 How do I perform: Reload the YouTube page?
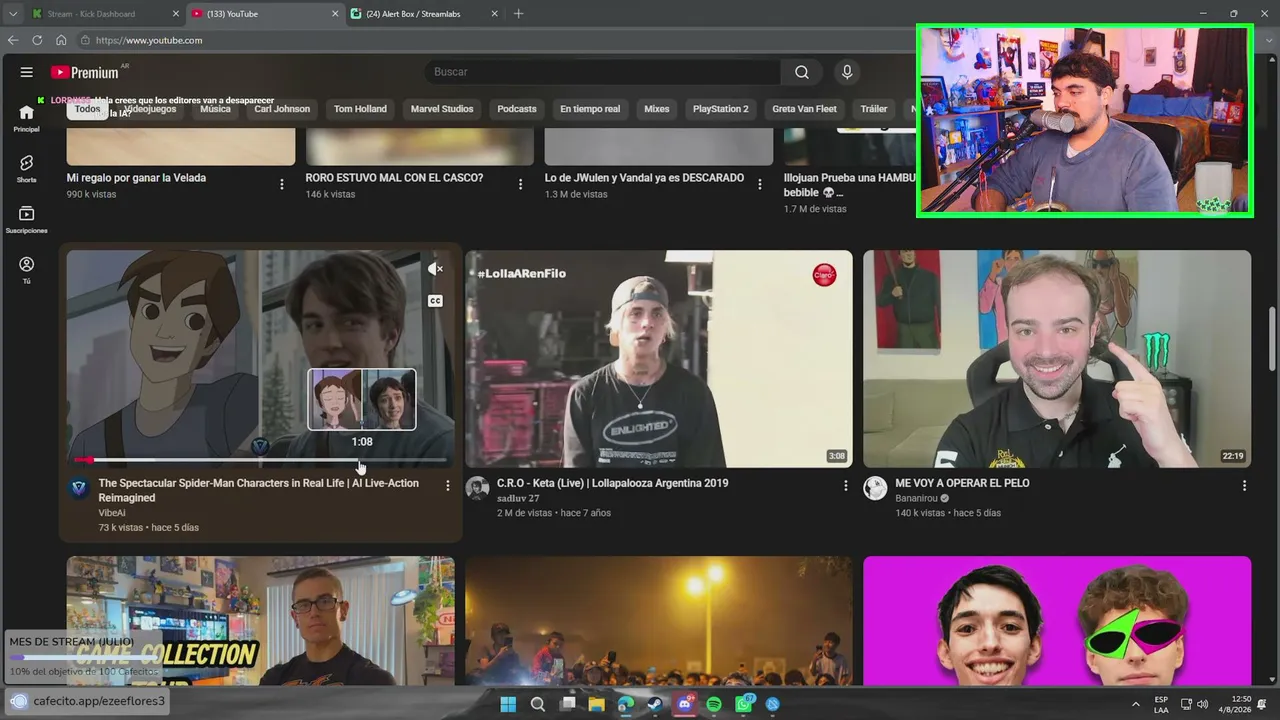click(37, 40)
